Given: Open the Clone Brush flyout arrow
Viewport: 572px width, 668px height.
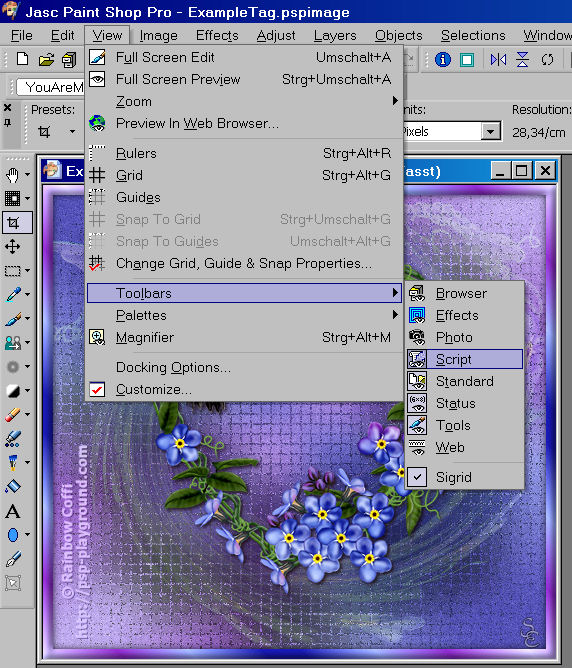Looking at the screenshot, I should click(28, 343).
